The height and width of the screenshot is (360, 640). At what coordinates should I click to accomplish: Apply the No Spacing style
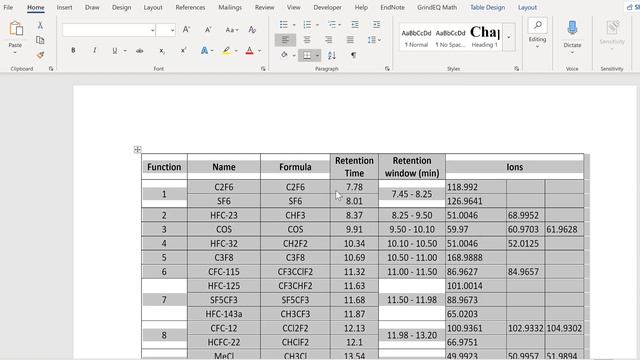tap(450, 38)
